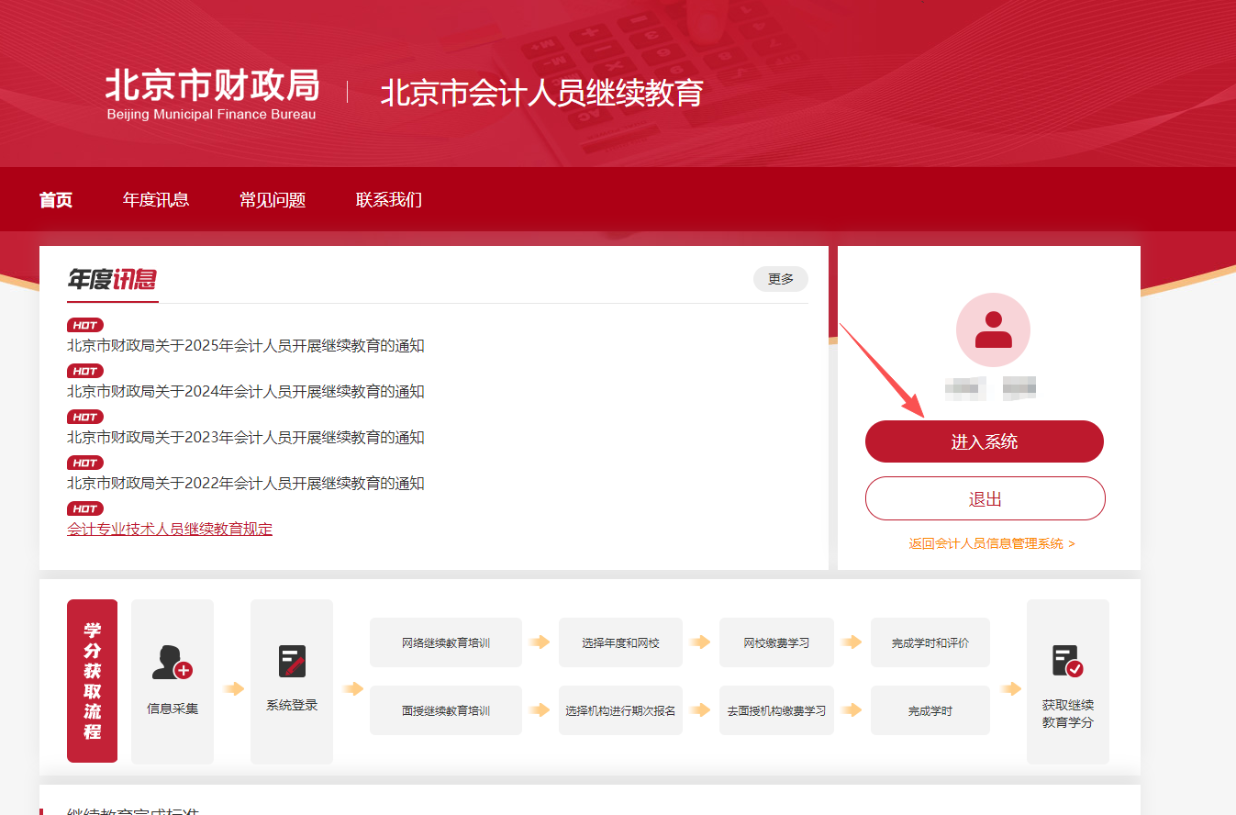1236x815 pixels.
Task: Click the 网络继续教育培训 flow box
Action: pyautogui.click(x=445, y=642)
